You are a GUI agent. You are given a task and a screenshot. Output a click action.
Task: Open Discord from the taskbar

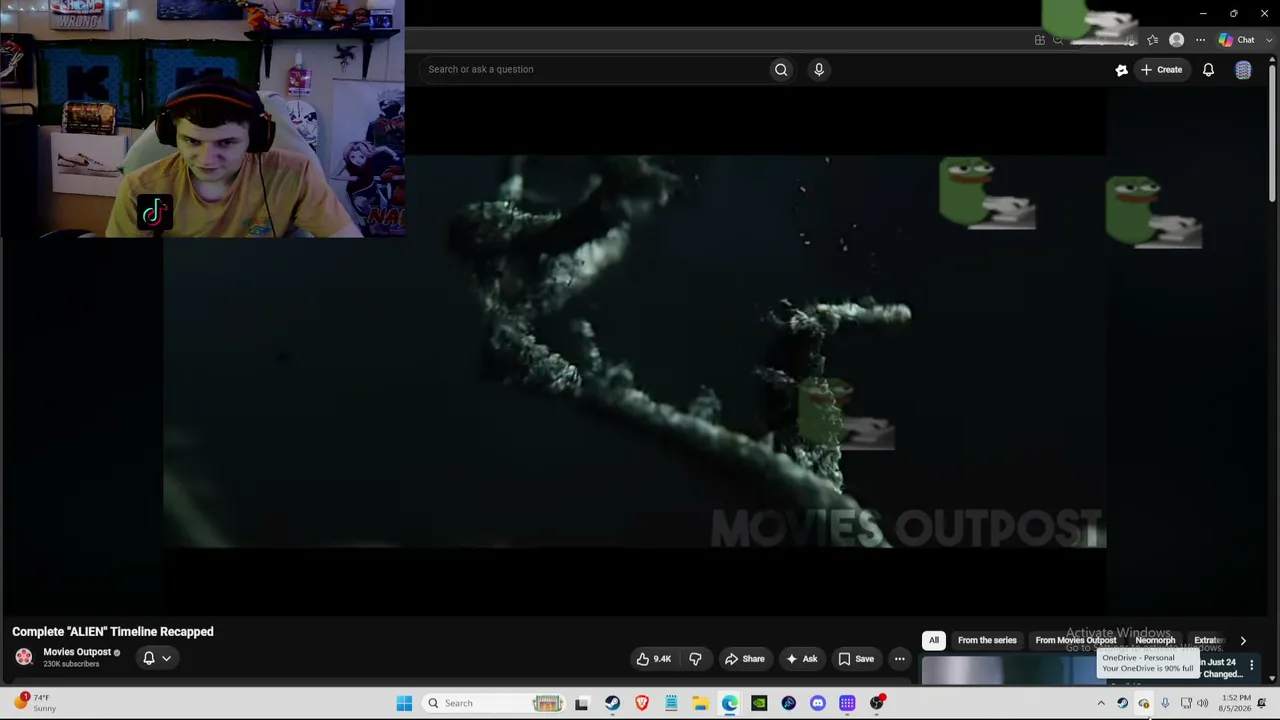(818, 703)
